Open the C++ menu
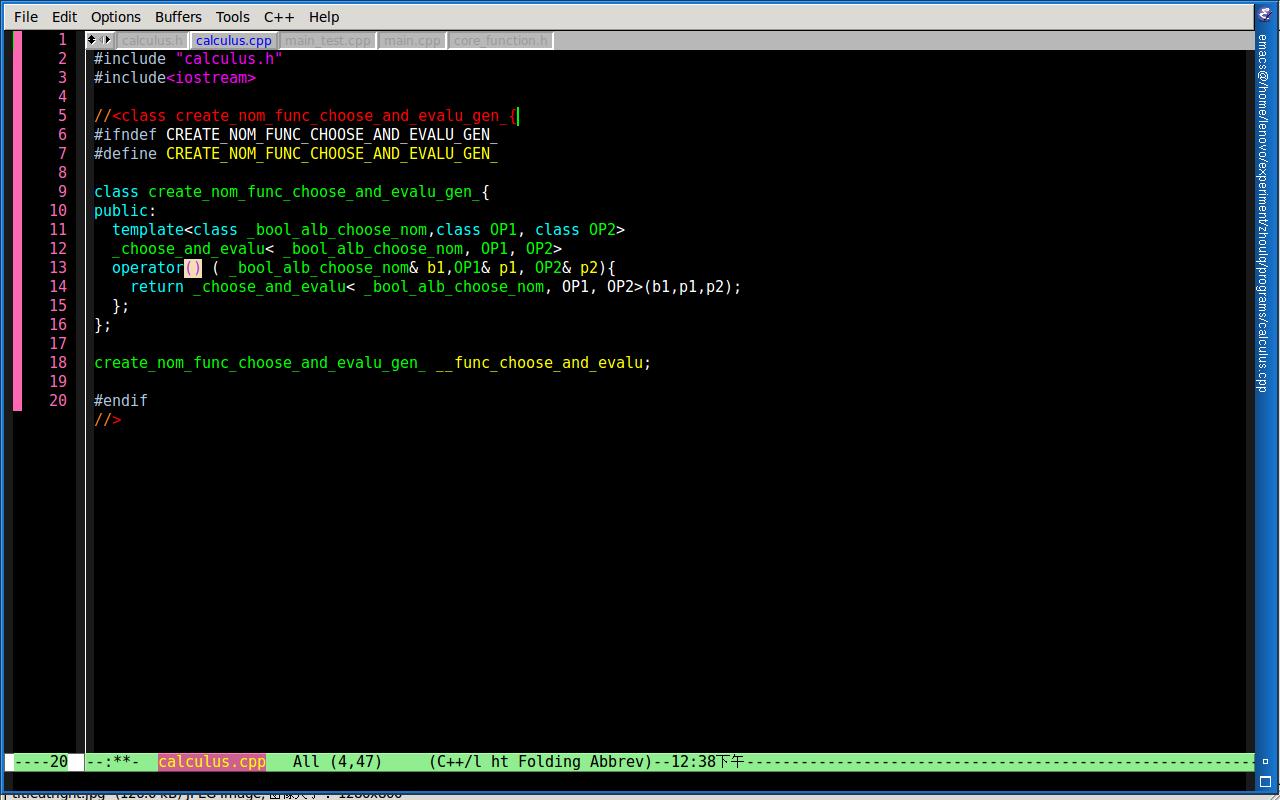The width and height of the screenshot is (1280, 800). point(279,17)
